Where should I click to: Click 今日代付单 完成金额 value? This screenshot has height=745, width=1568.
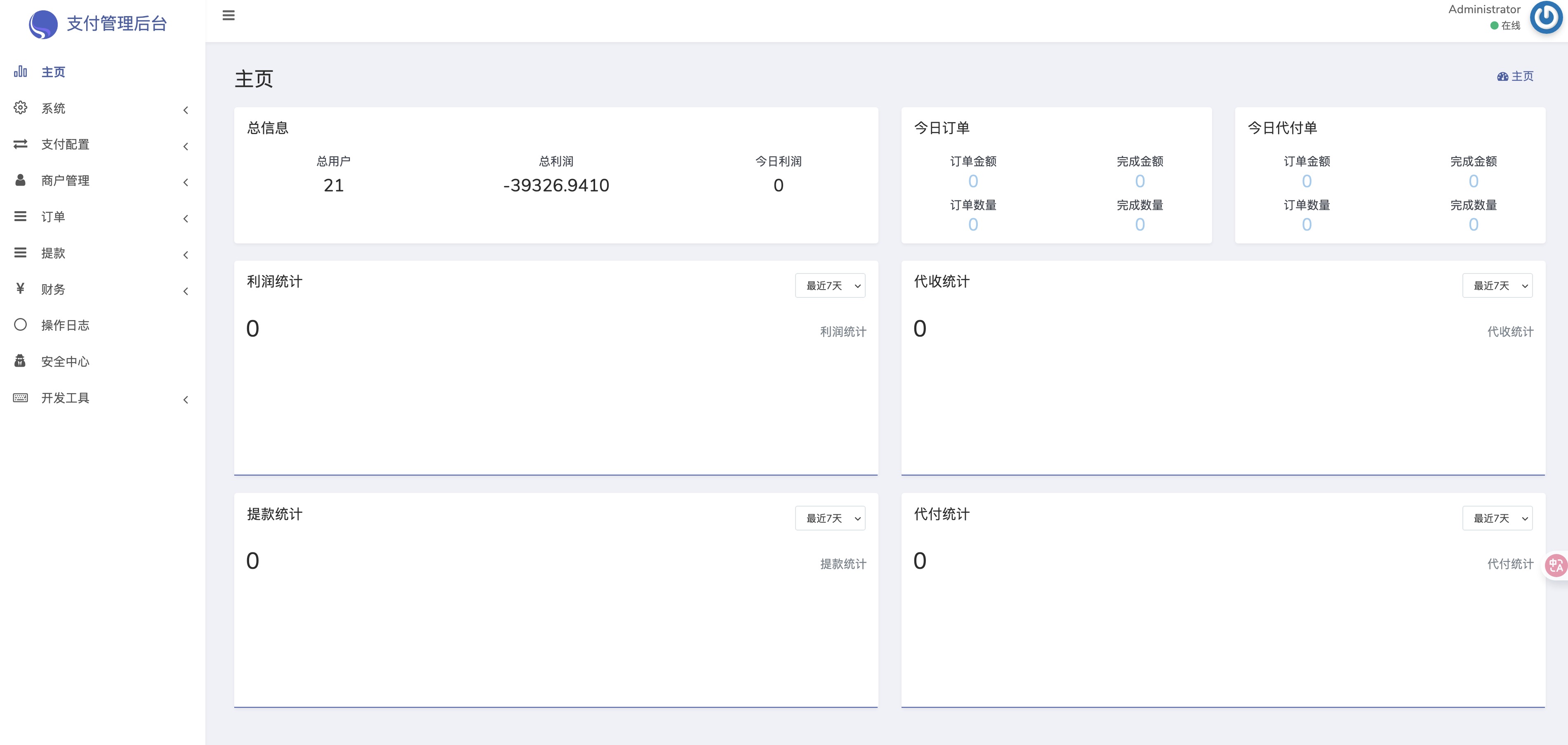[x=1474, y=181]
